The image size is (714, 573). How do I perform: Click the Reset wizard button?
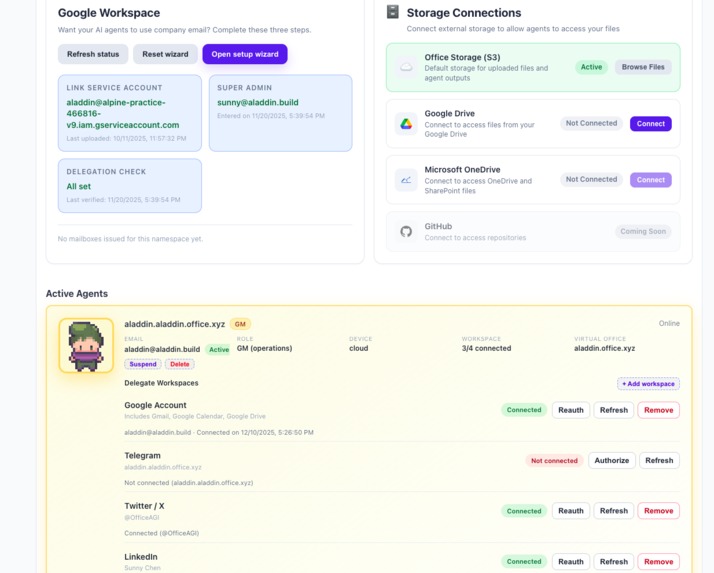click(x=165, y=54)
